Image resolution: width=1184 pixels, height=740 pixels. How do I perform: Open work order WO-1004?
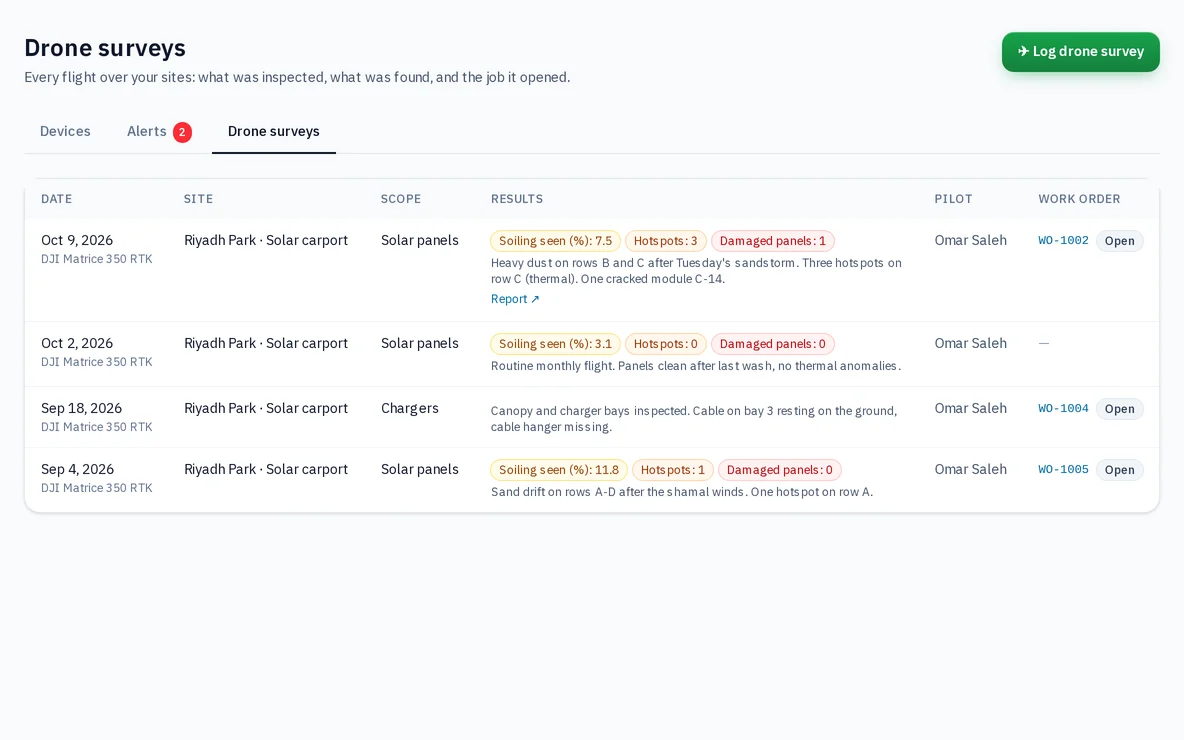[1063, 408]
